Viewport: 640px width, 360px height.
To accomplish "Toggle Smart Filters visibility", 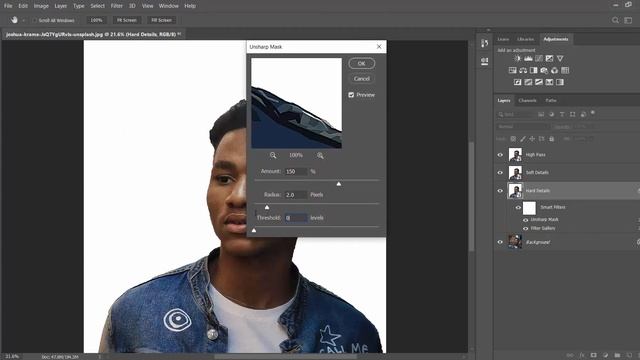I will [518, 207].
